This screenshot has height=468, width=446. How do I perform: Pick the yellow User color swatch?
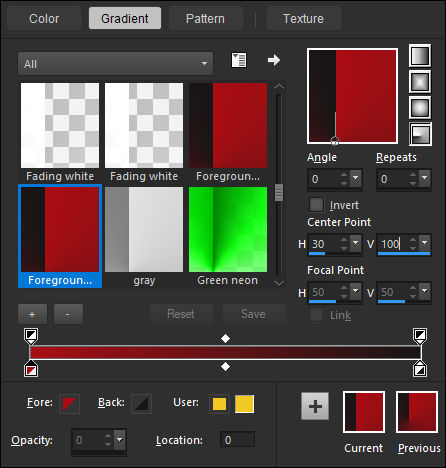coord(244,404)
